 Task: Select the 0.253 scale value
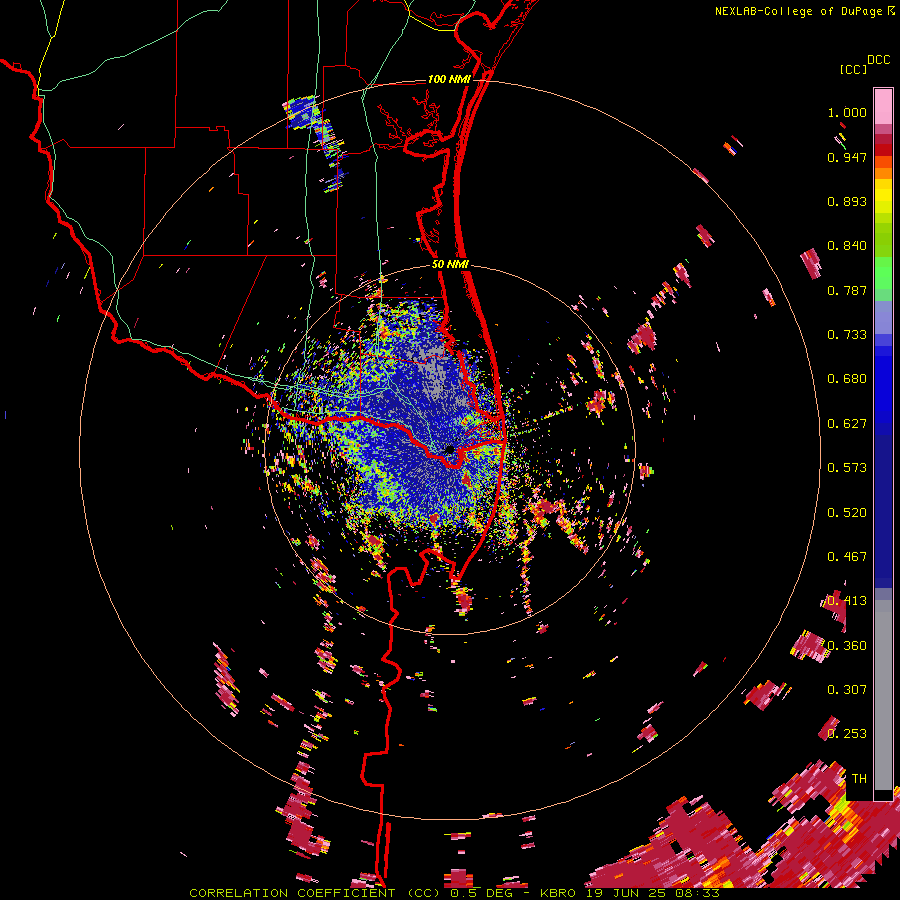click(847, 734)
